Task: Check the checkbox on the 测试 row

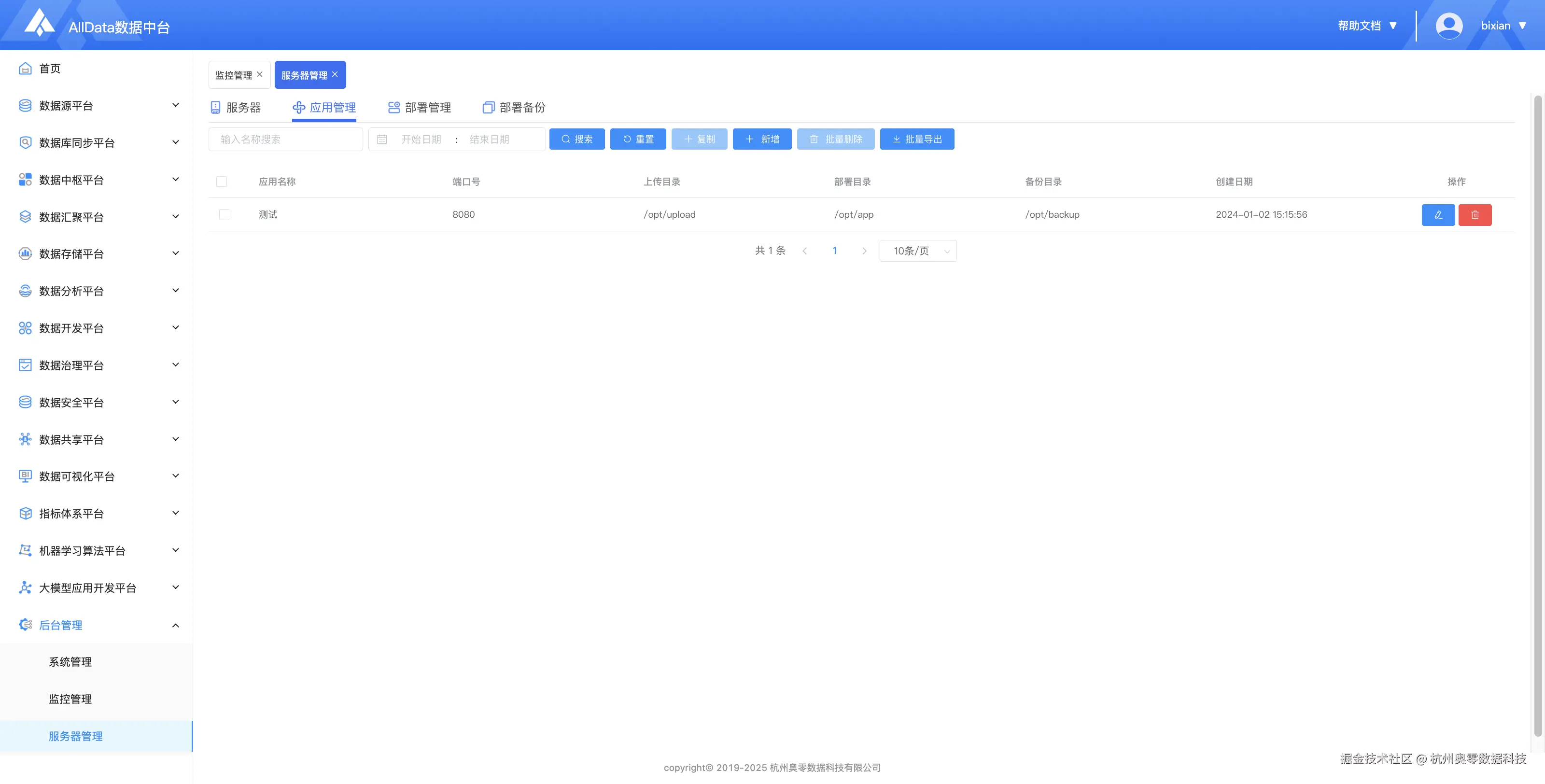Action: 225,214
